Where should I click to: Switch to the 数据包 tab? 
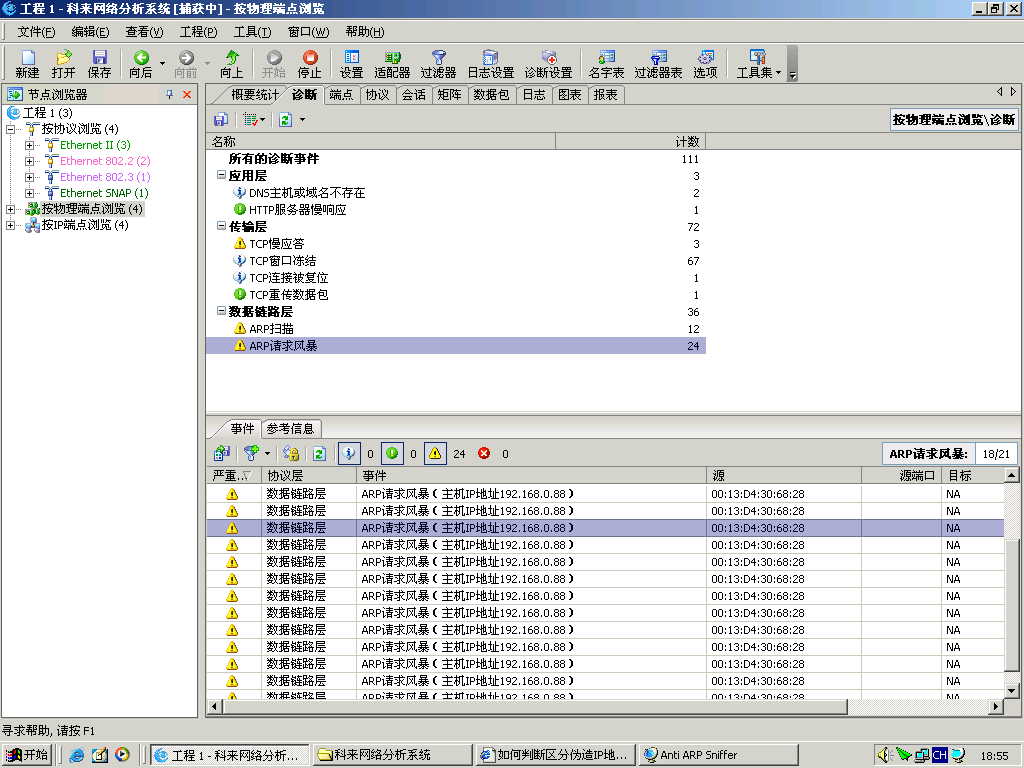pos(491,95)
